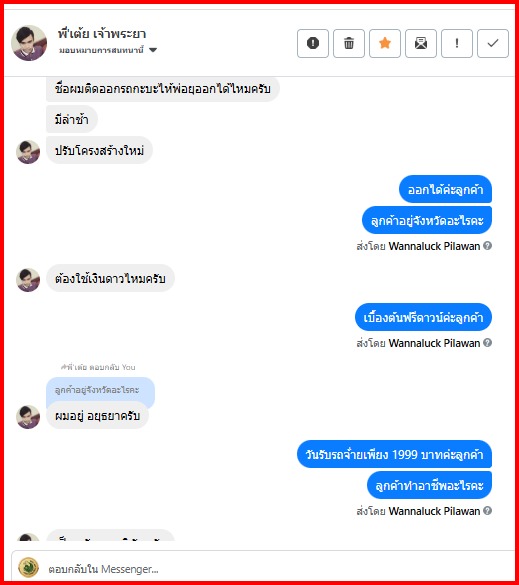Select the quoted reply ลูกค้าอยู่จังหวัดอะไรคะ bubble

100,390
